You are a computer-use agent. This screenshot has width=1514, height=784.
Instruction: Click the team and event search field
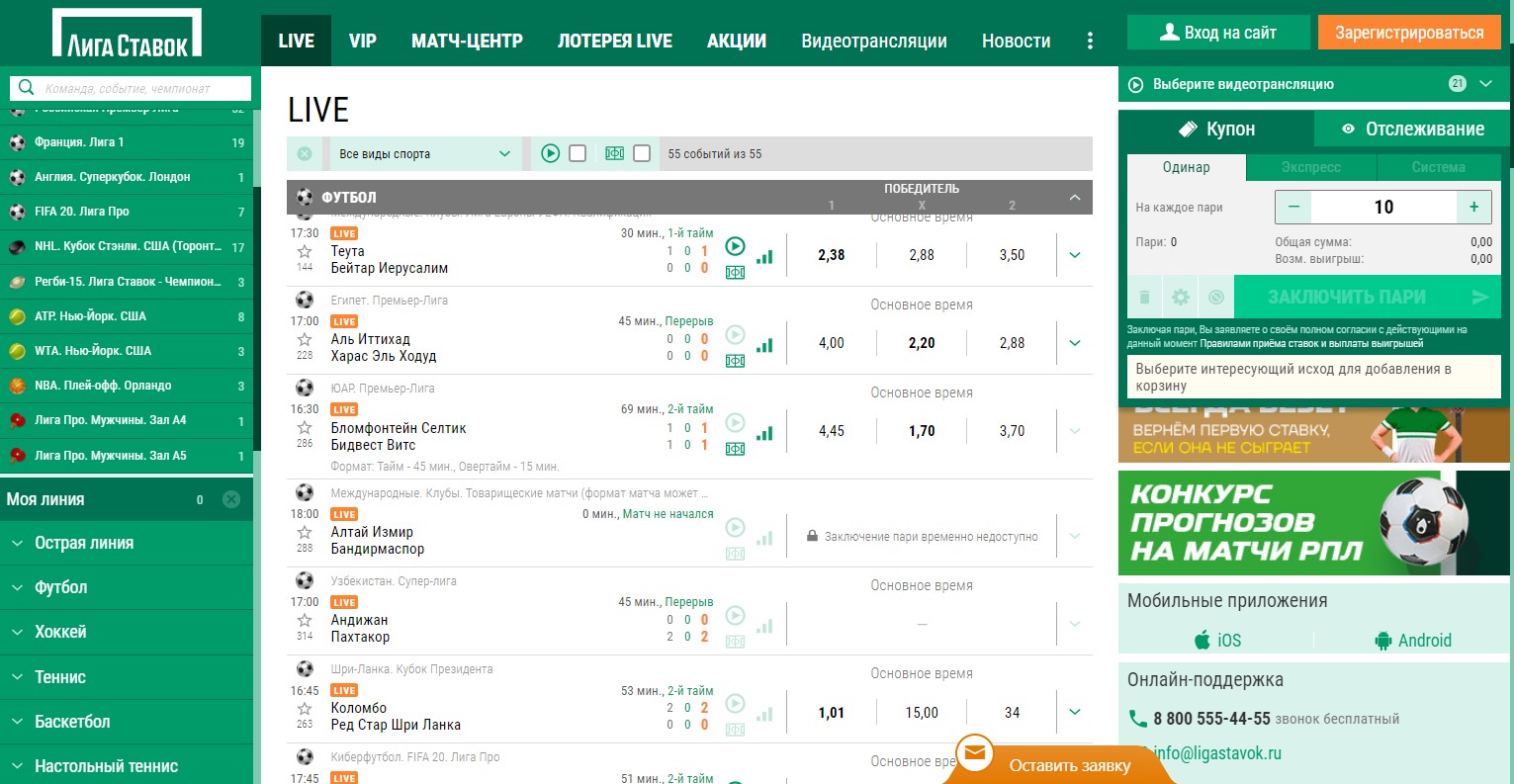(x=131, y=88)
